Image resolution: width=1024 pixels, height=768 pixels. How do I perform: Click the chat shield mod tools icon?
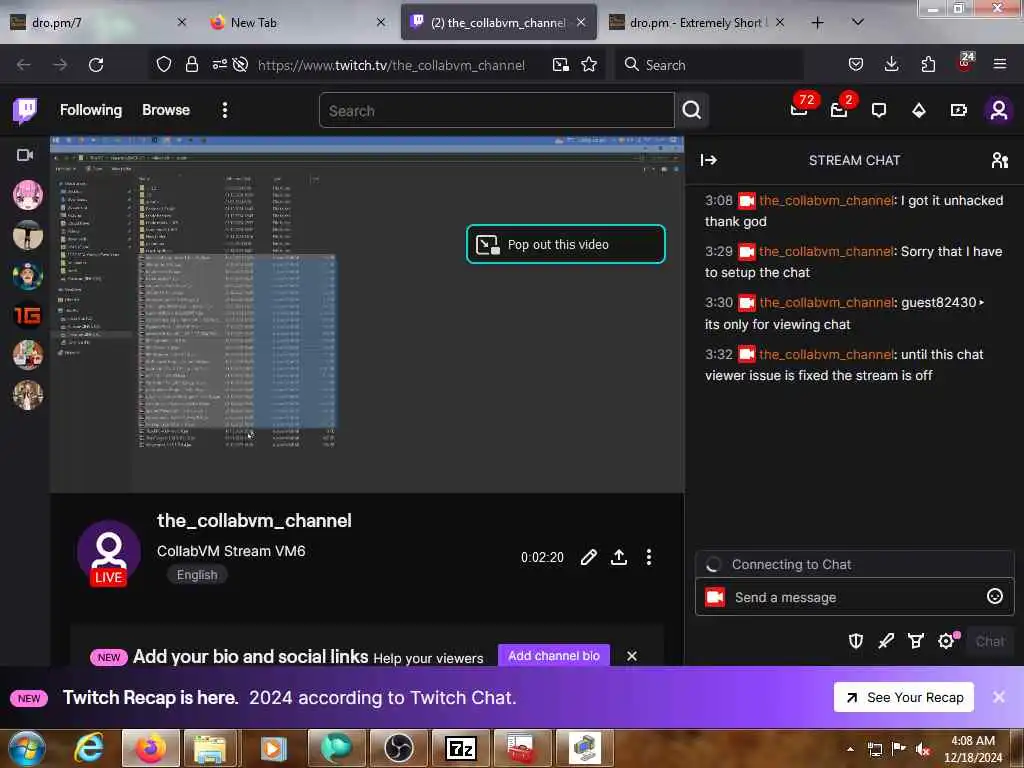tap(856, 641)
